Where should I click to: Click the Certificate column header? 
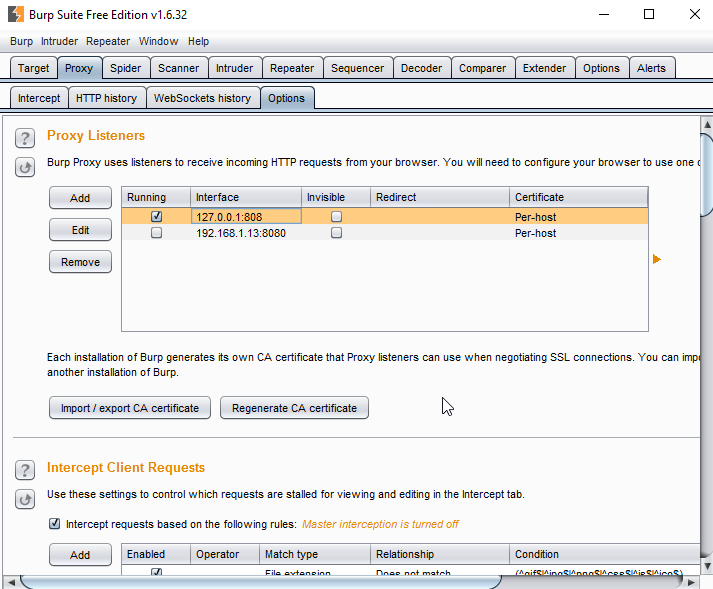pyautogui.click(x=578, y=197)
